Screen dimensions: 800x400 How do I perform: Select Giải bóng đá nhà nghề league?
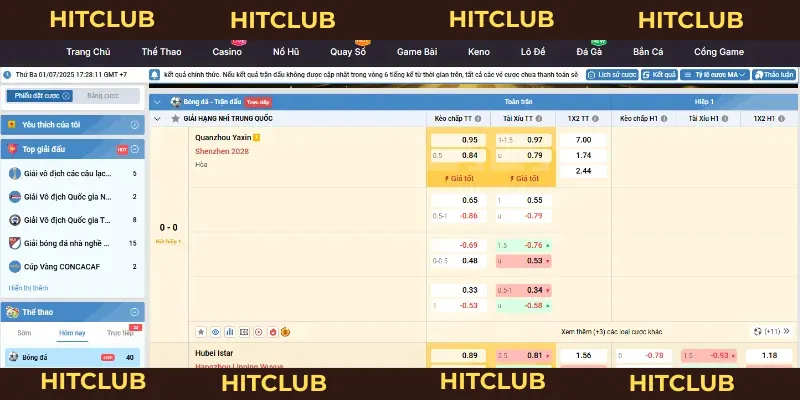click(72, 243)
